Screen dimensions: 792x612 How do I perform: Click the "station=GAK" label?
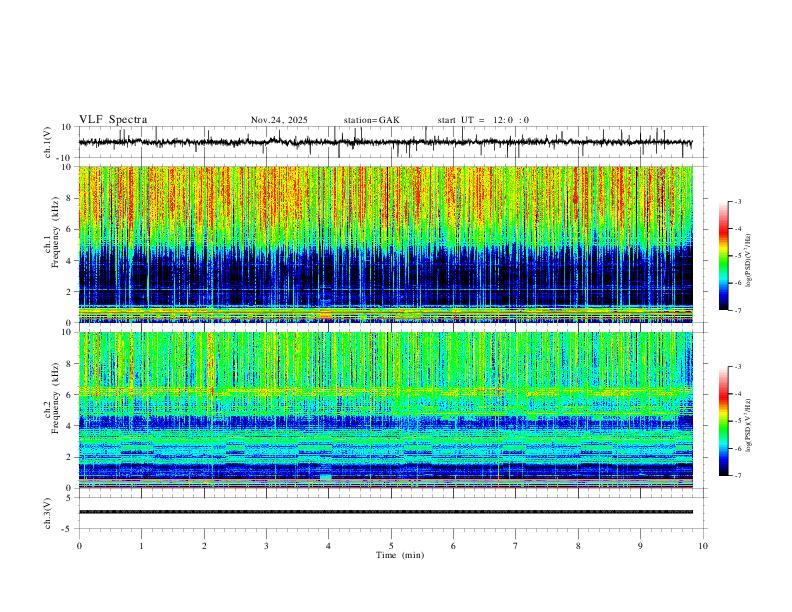tap(372, 120)
